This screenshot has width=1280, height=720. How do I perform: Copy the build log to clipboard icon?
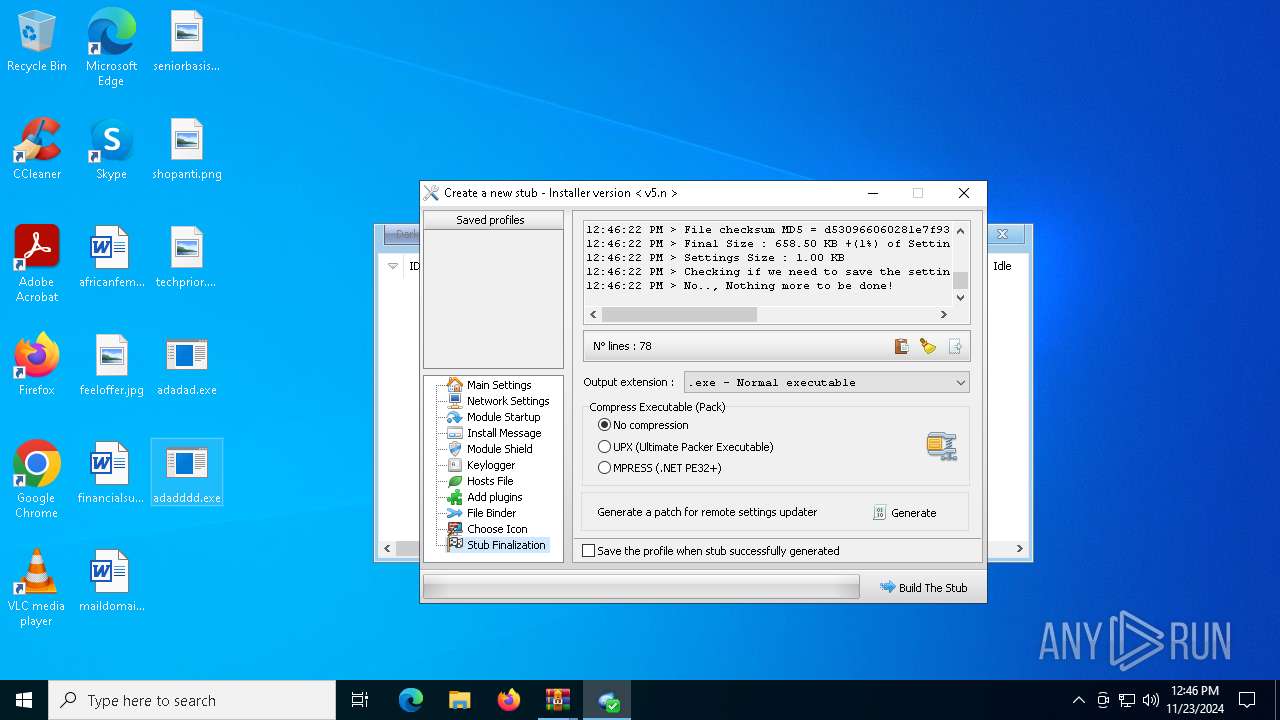901,346
